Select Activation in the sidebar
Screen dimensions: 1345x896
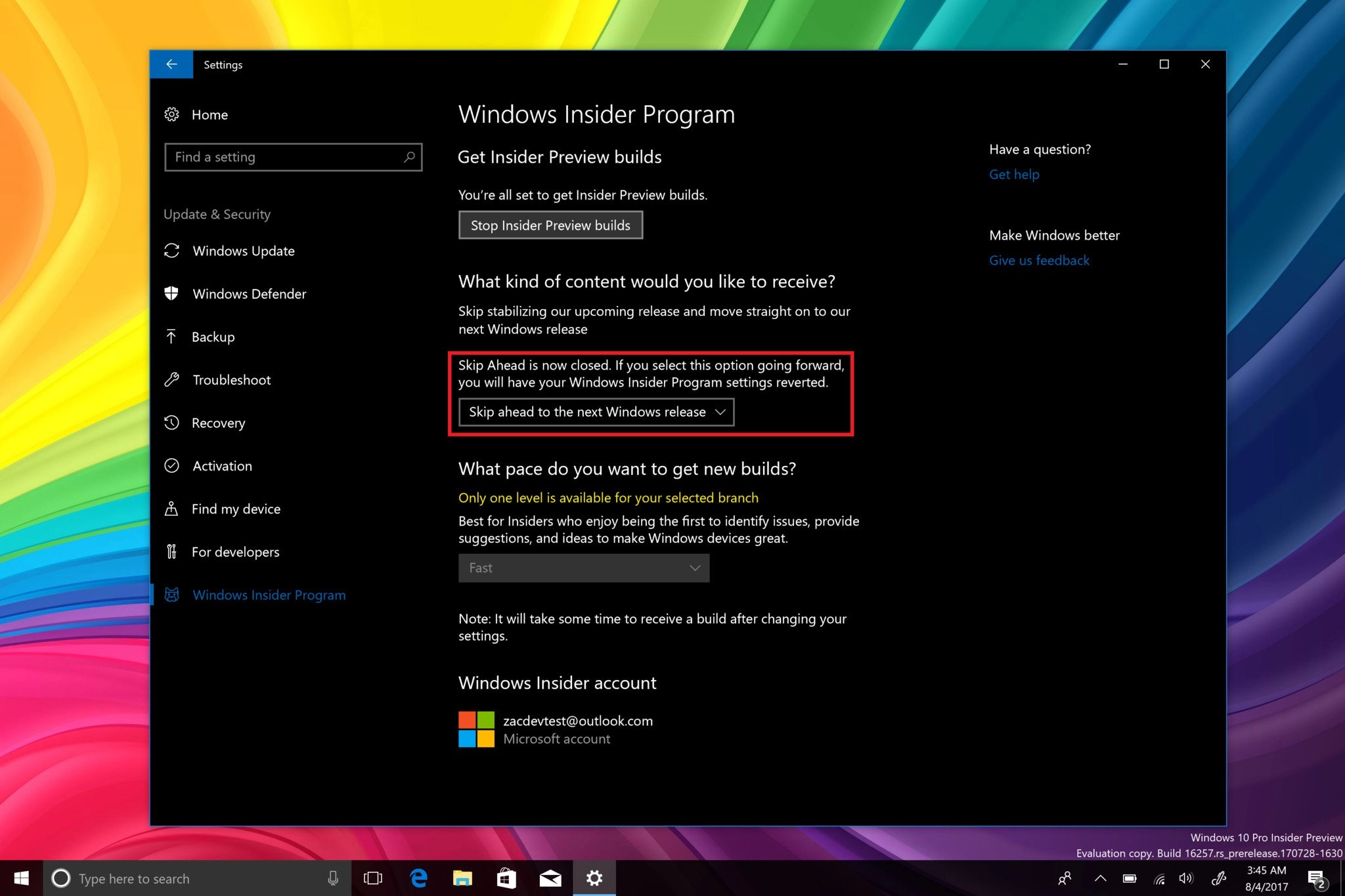tap(222, 465)
